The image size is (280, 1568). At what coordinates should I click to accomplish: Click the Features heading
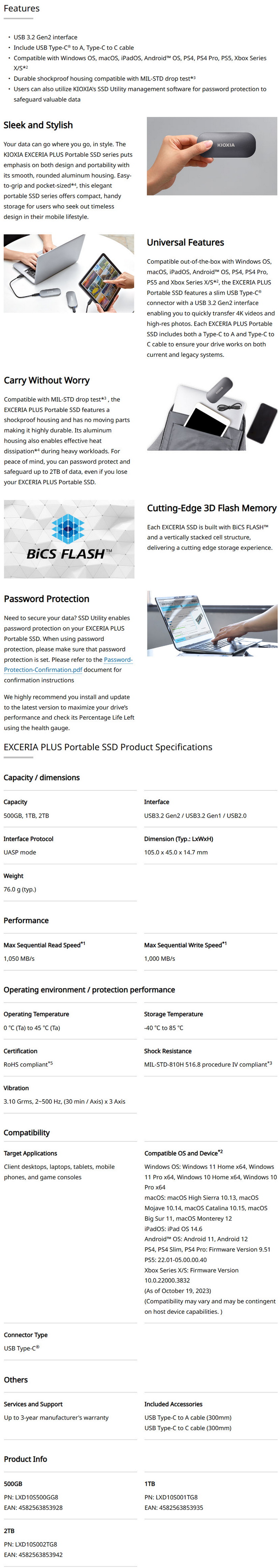21,8
